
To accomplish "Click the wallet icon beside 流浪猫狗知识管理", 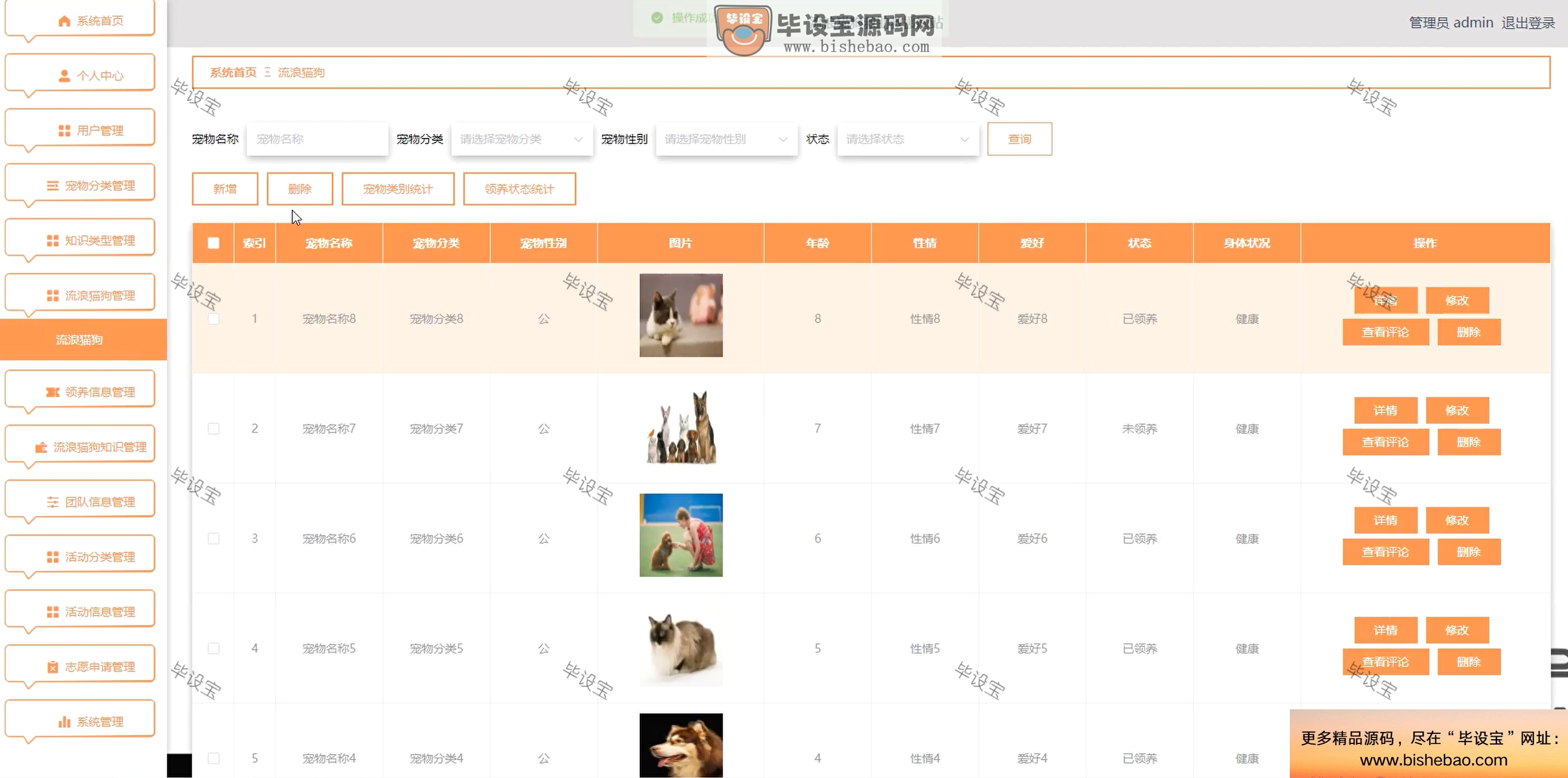I will [x=41, y=447].
